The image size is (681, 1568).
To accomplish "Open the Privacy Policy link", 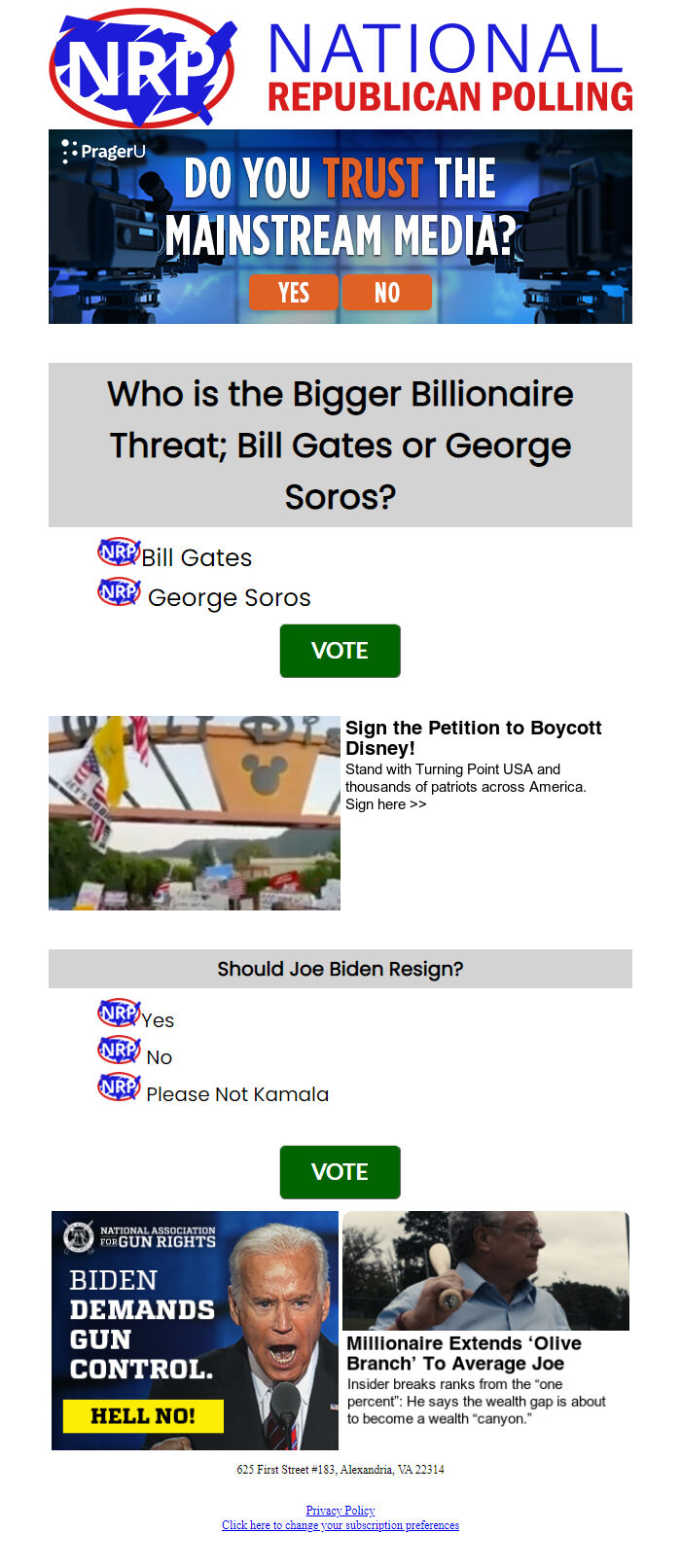I will pyautogui.click(x=340, y=1511).
